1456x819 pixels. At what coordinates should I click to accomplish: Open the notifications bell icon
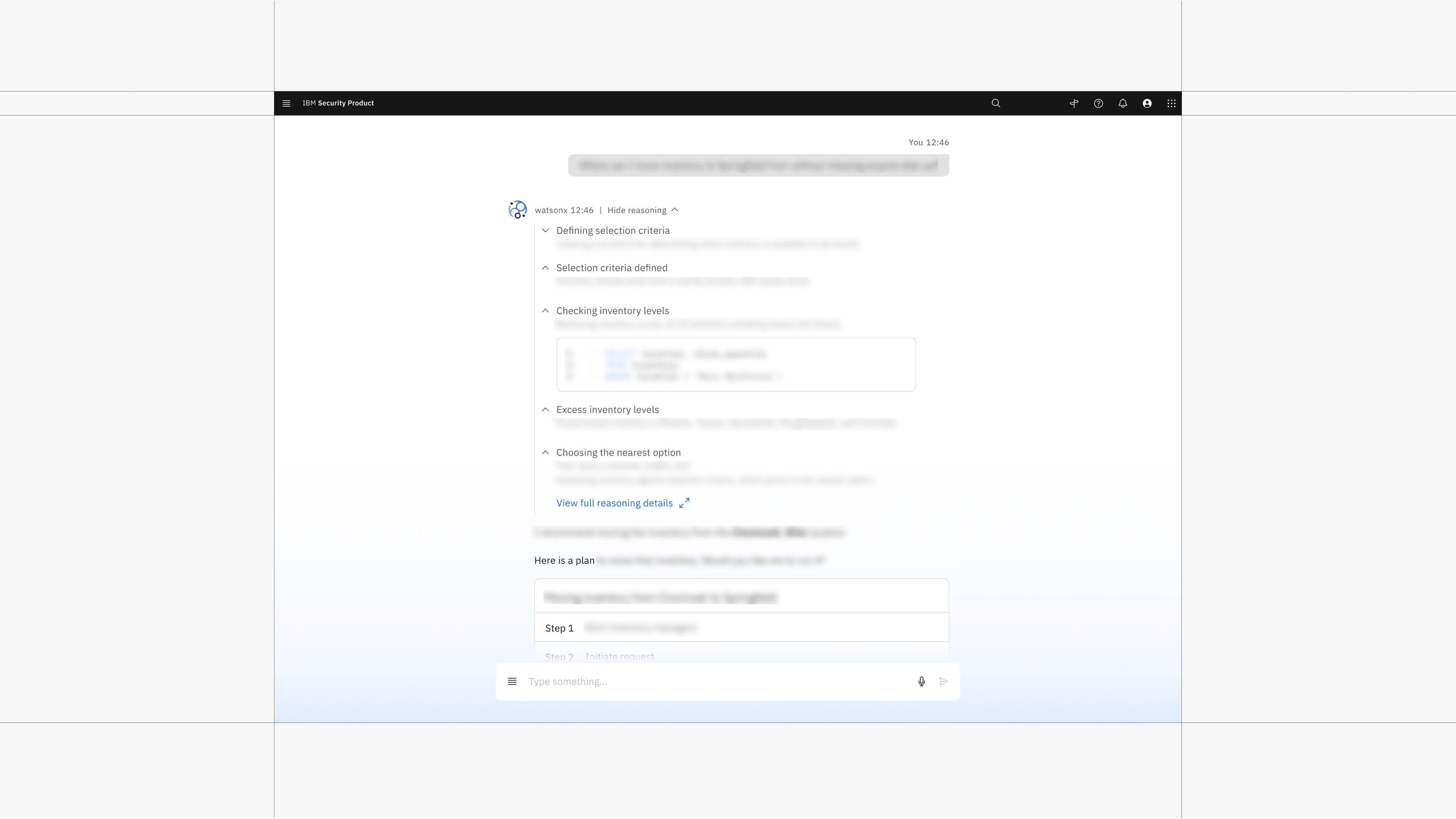[1122, 104]
